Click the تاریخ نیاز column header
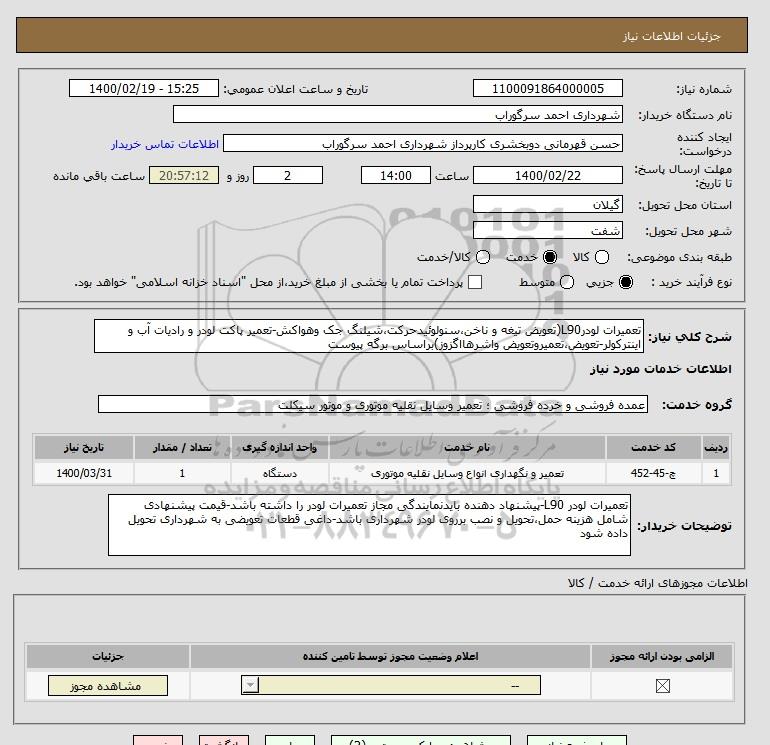Image resolution: width=770 pixels, height=745 pixels. [x=84, y=447]
